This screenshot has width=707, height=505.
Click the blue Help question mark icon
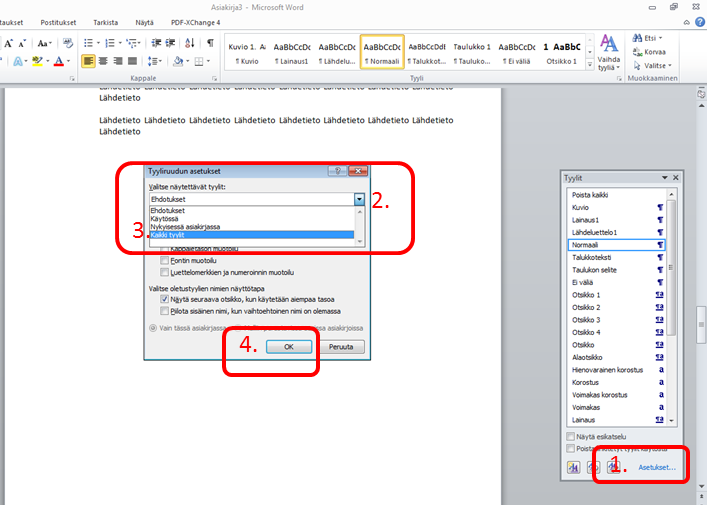[x=700, y=22]
